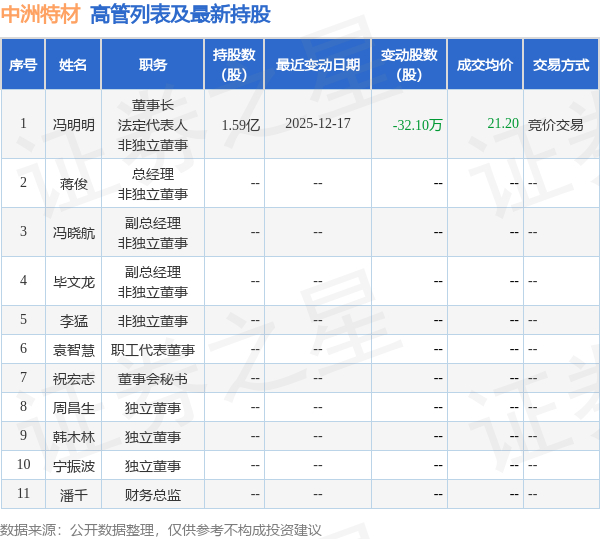Click 宁振波's 独立董事 title
The image size is (600, 539).
153,466
